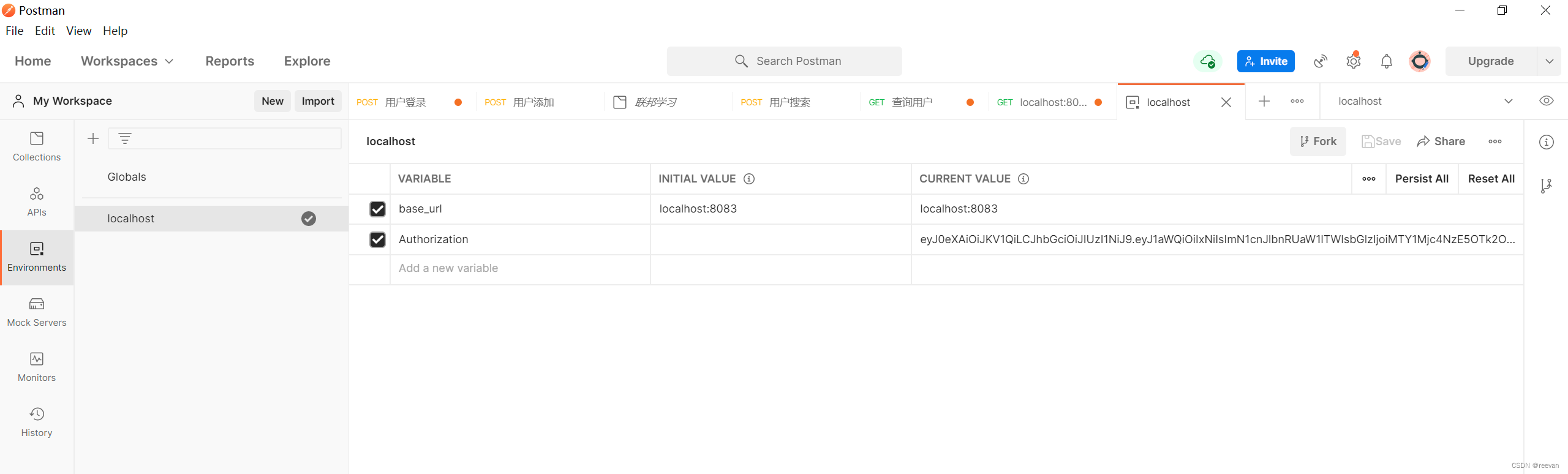
Task: Go to Home
Action: pos(33,61)
